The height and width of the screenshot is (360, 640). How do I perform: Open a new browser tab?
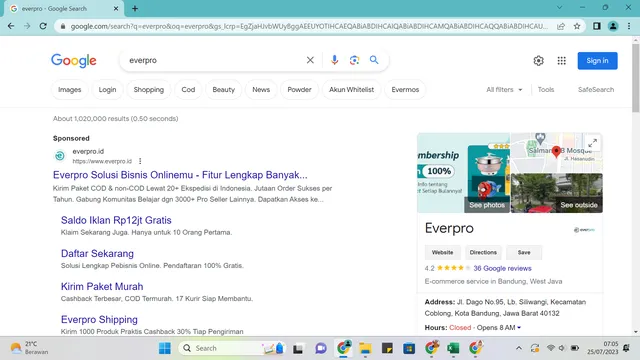135,8
